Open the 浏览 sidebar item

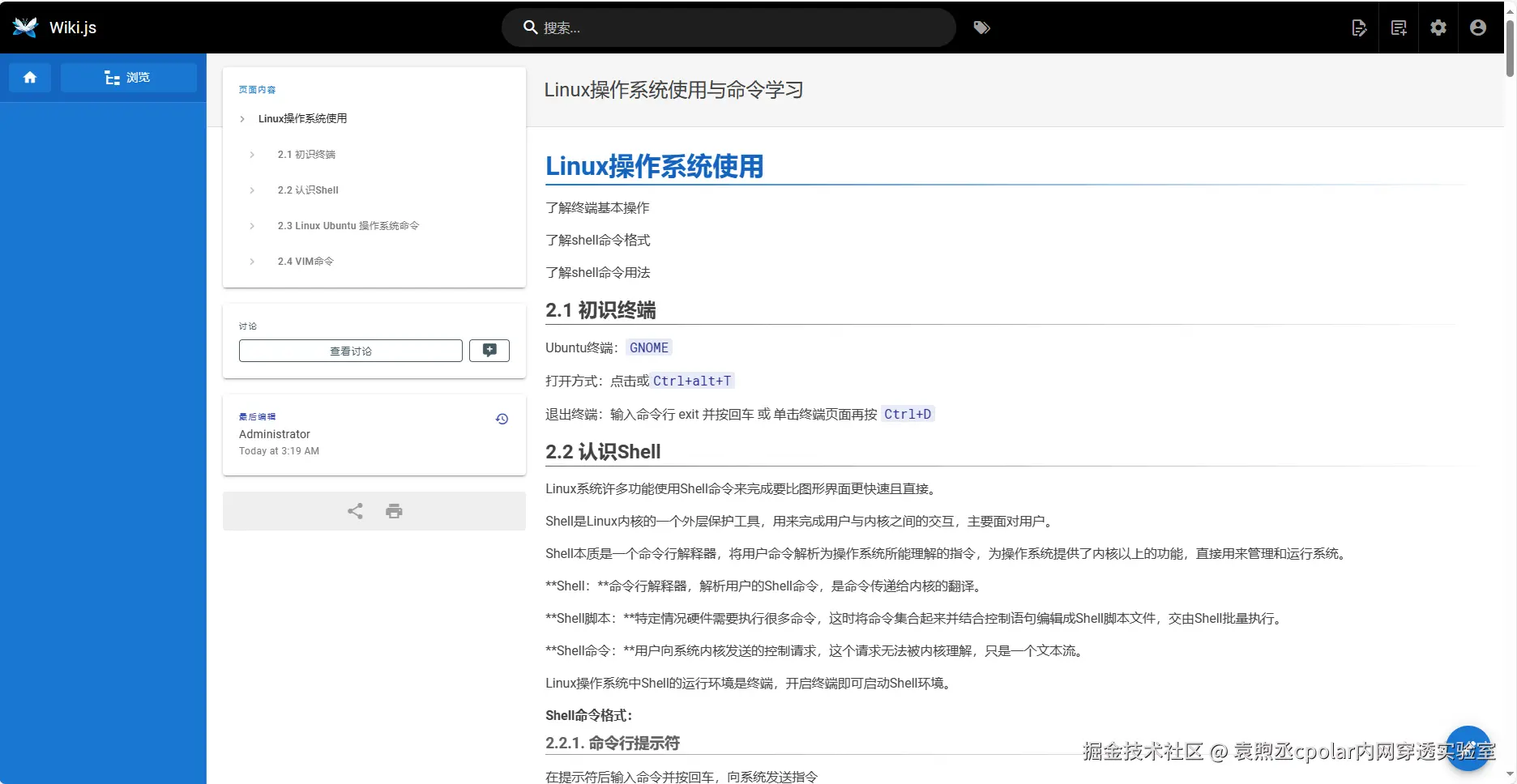pos(129,77)
